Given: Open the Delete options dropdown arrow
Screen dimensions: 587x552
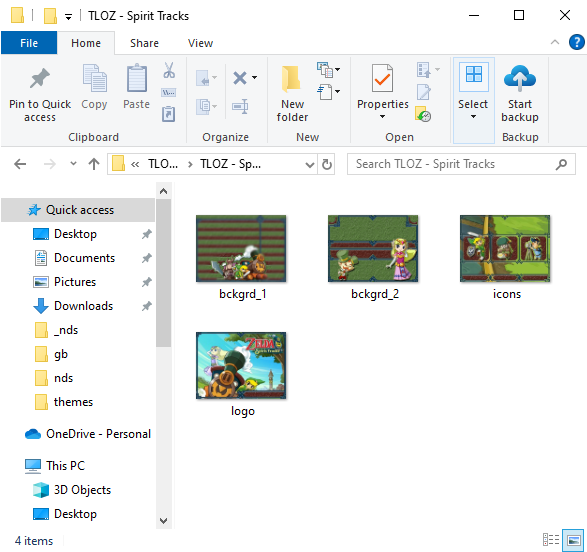Looking at the screenshot, I should (x=255, y=77).
